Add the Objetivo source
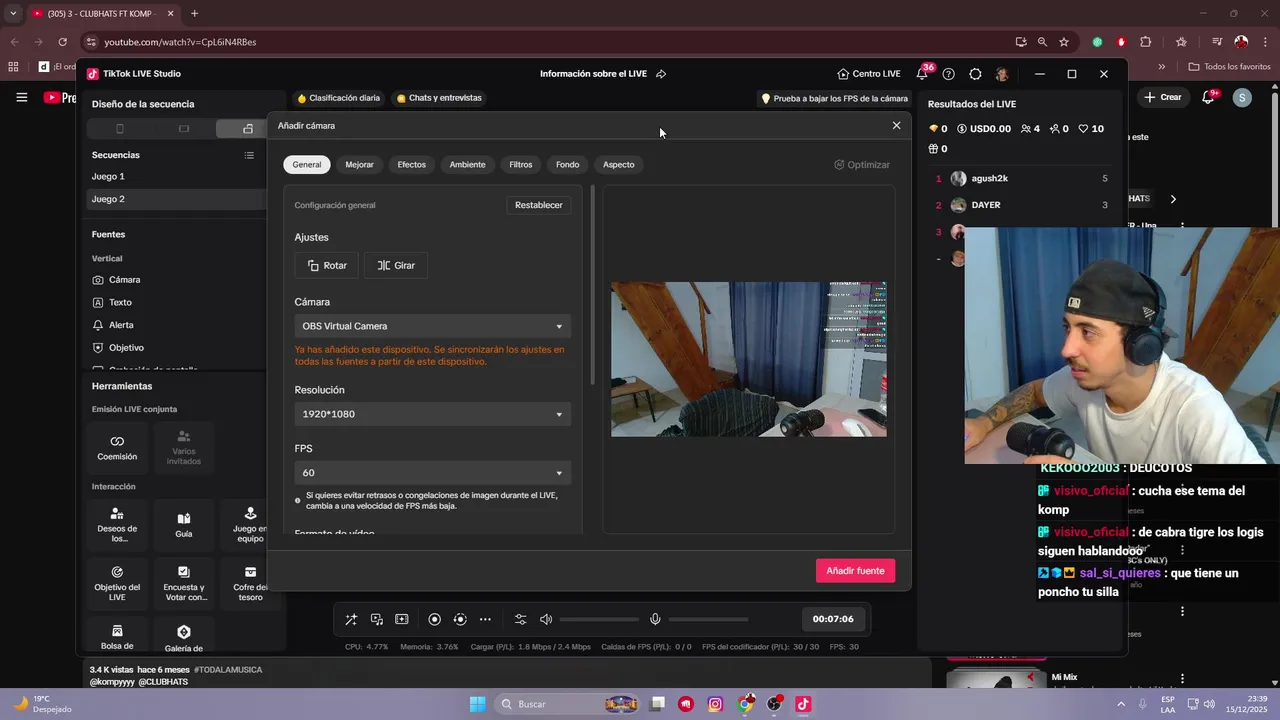Viewport: 1280px width, 720px height. coord(118,347)
